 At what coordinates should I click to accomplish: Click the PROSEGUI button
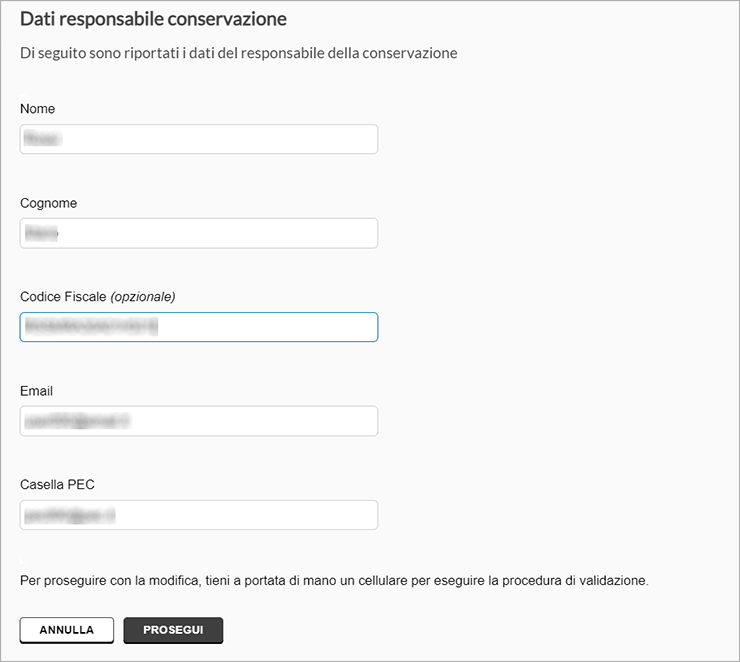[173, 630]
